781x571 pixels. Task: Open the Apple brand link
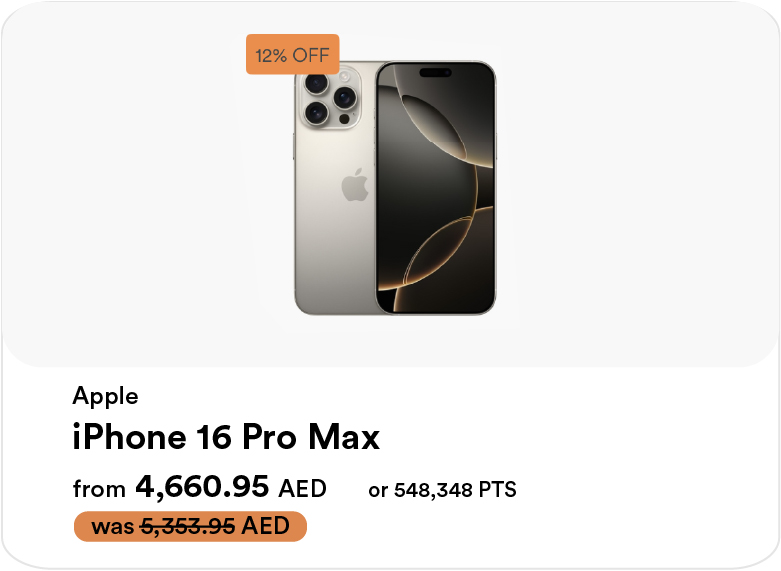(x=105, y=396)
